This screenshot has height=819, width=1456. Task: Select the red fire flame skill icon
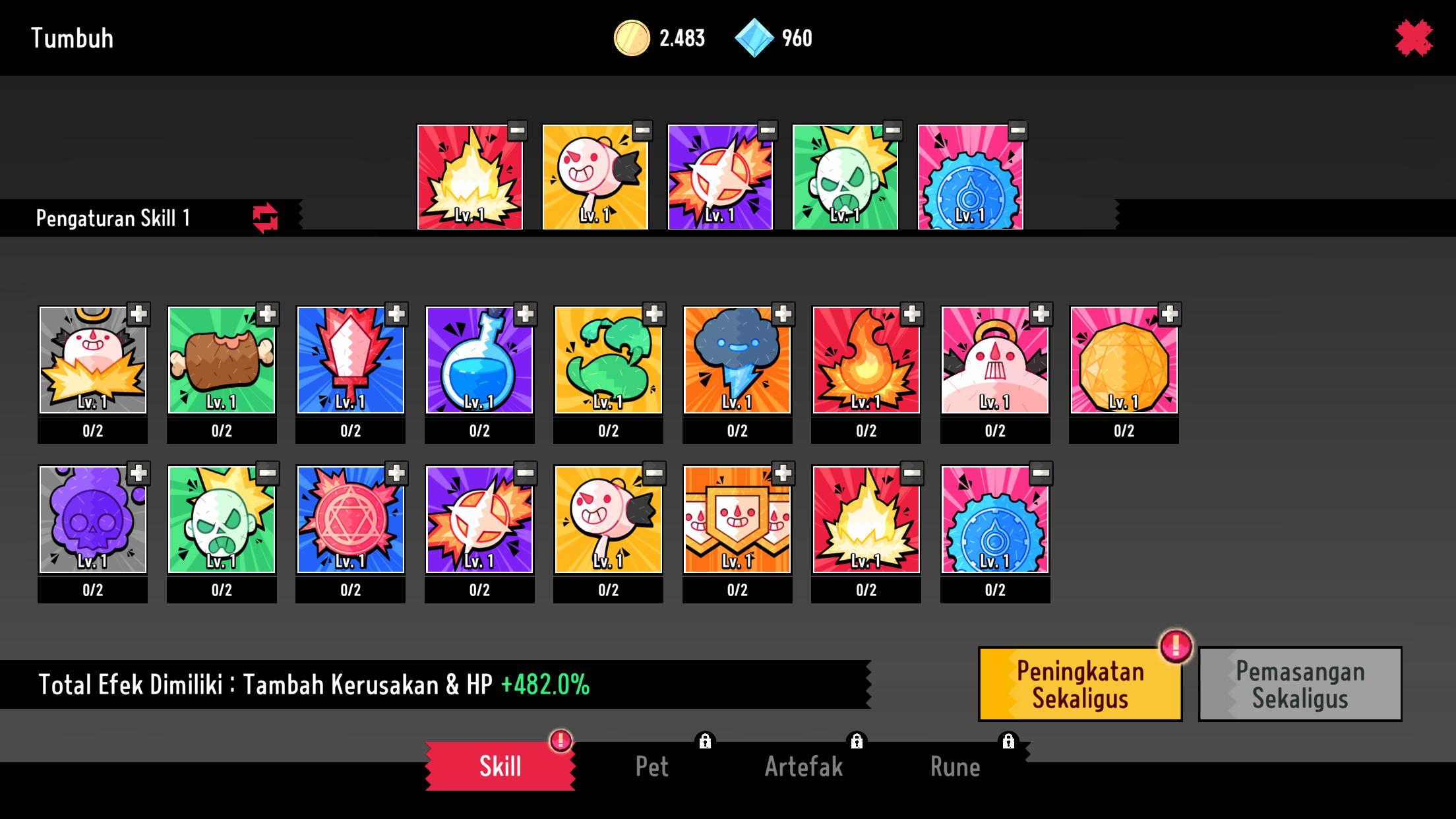pos(866,360)
